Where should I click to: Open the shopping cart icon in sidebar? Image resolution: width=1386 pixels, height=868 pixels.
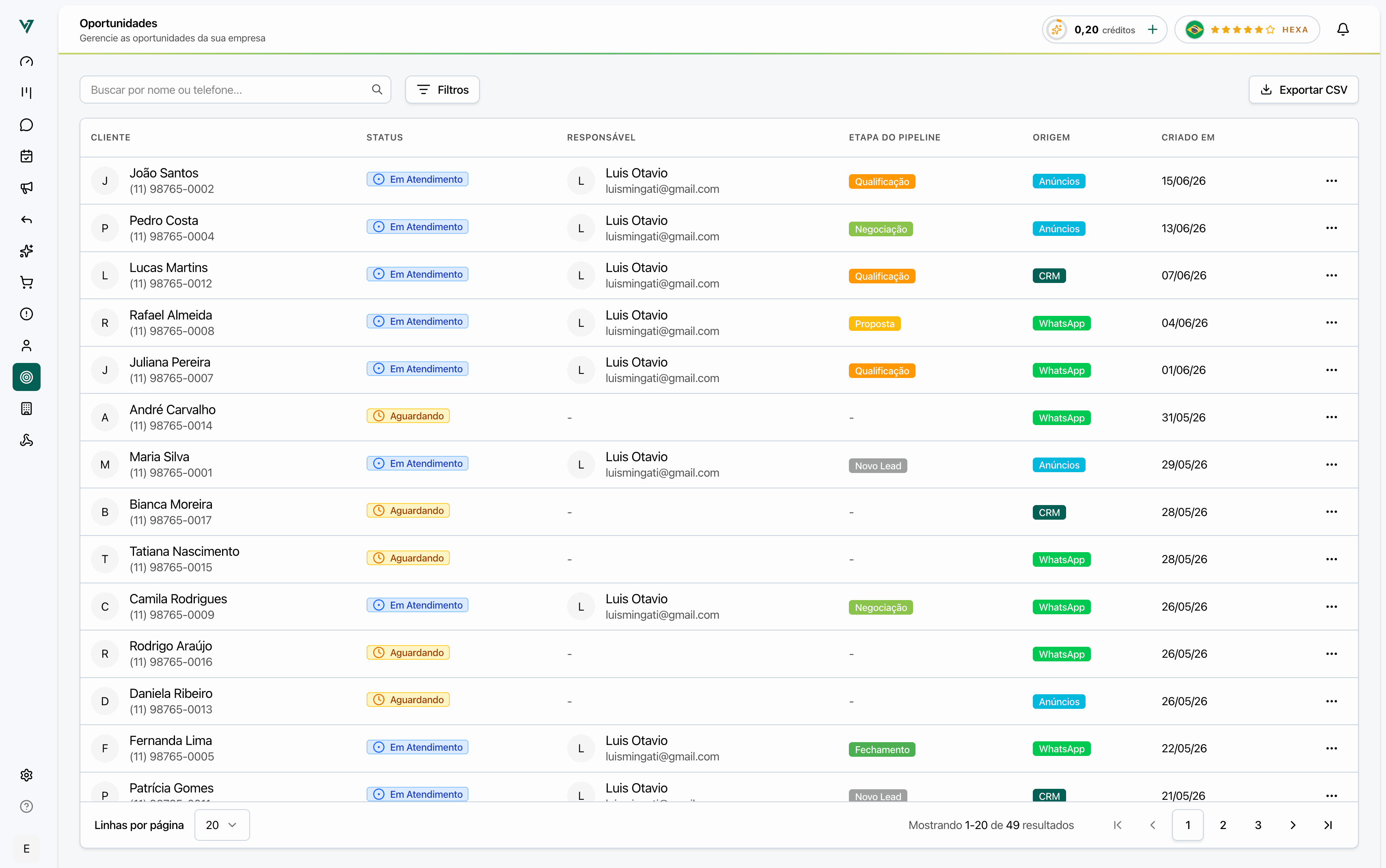(x=26, y=283)
